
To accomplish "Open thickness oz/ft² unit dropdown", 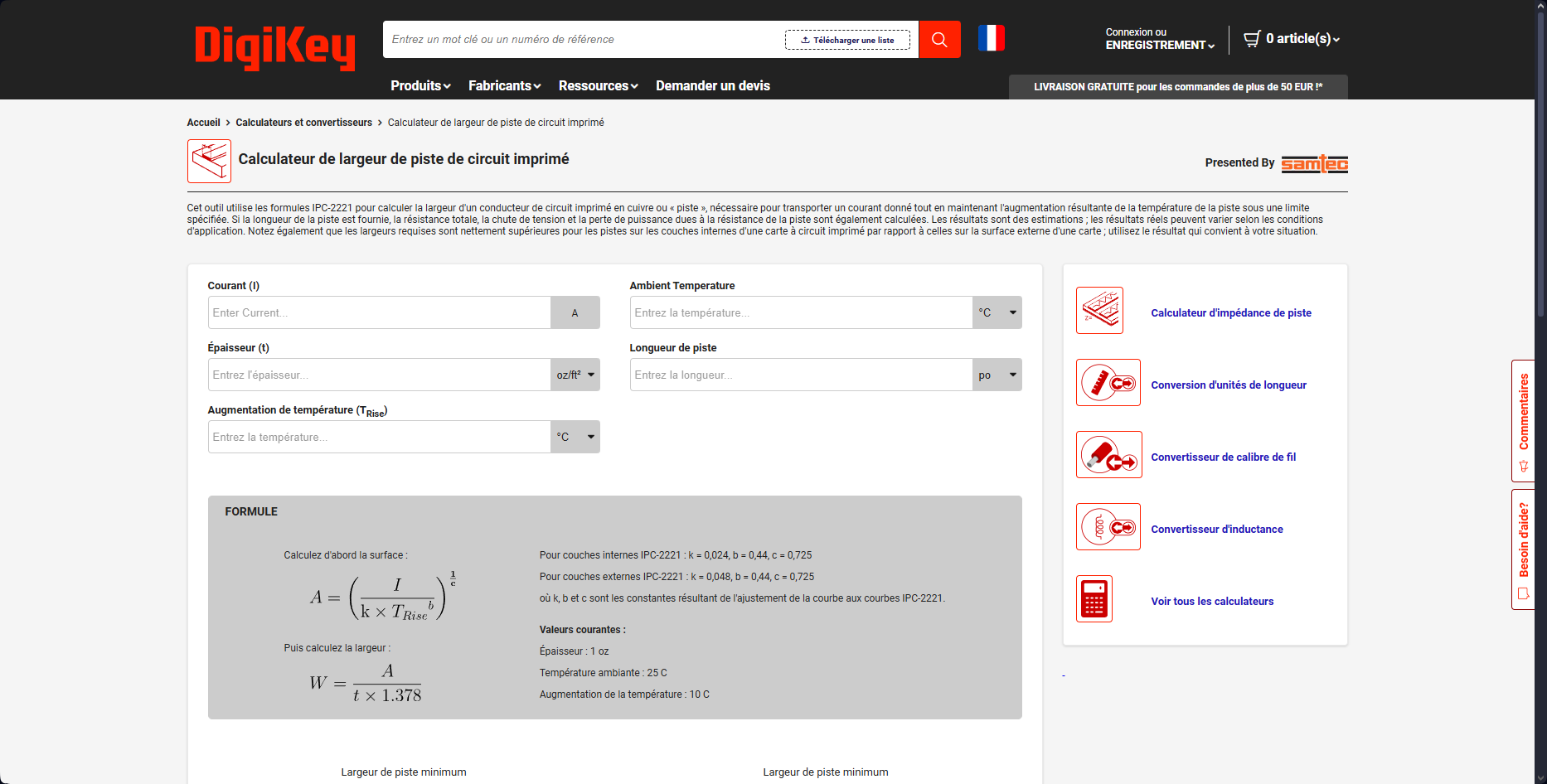I will click(x=575, y=375).
